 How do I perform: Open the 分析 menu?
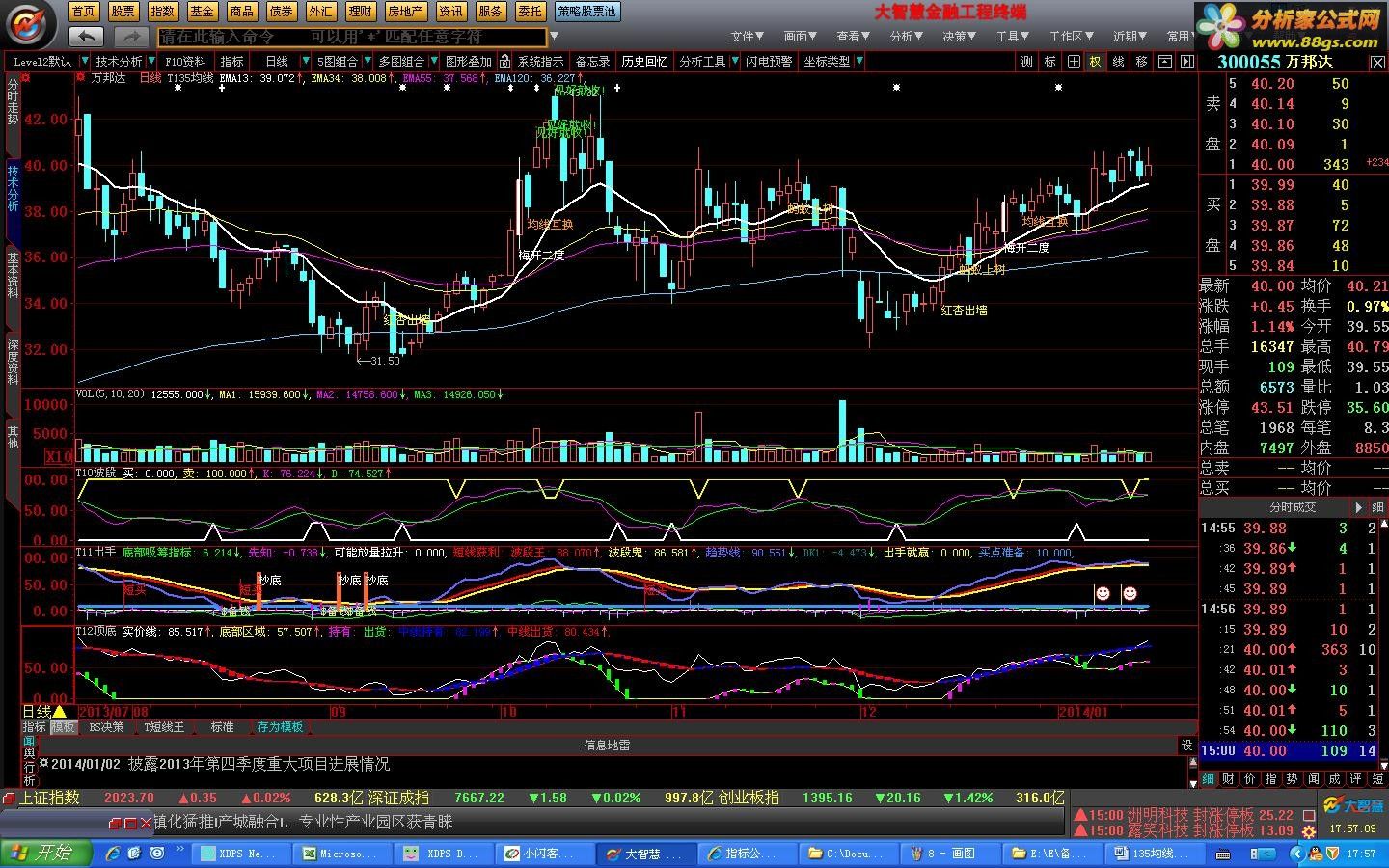[x=906, y=36]
